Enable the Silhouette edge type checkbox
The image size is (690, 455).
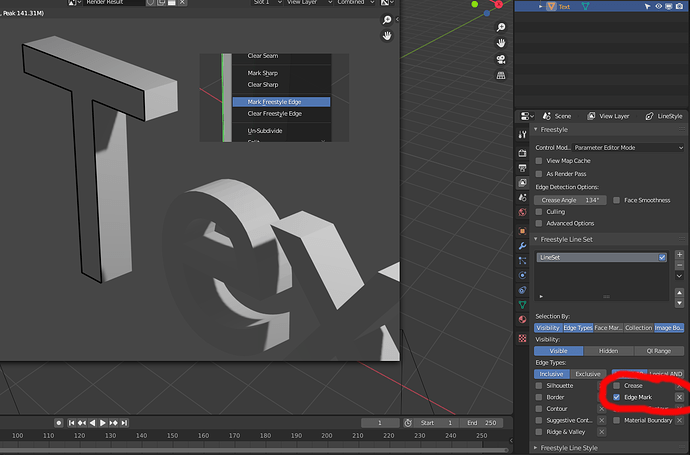coord(539,385)
